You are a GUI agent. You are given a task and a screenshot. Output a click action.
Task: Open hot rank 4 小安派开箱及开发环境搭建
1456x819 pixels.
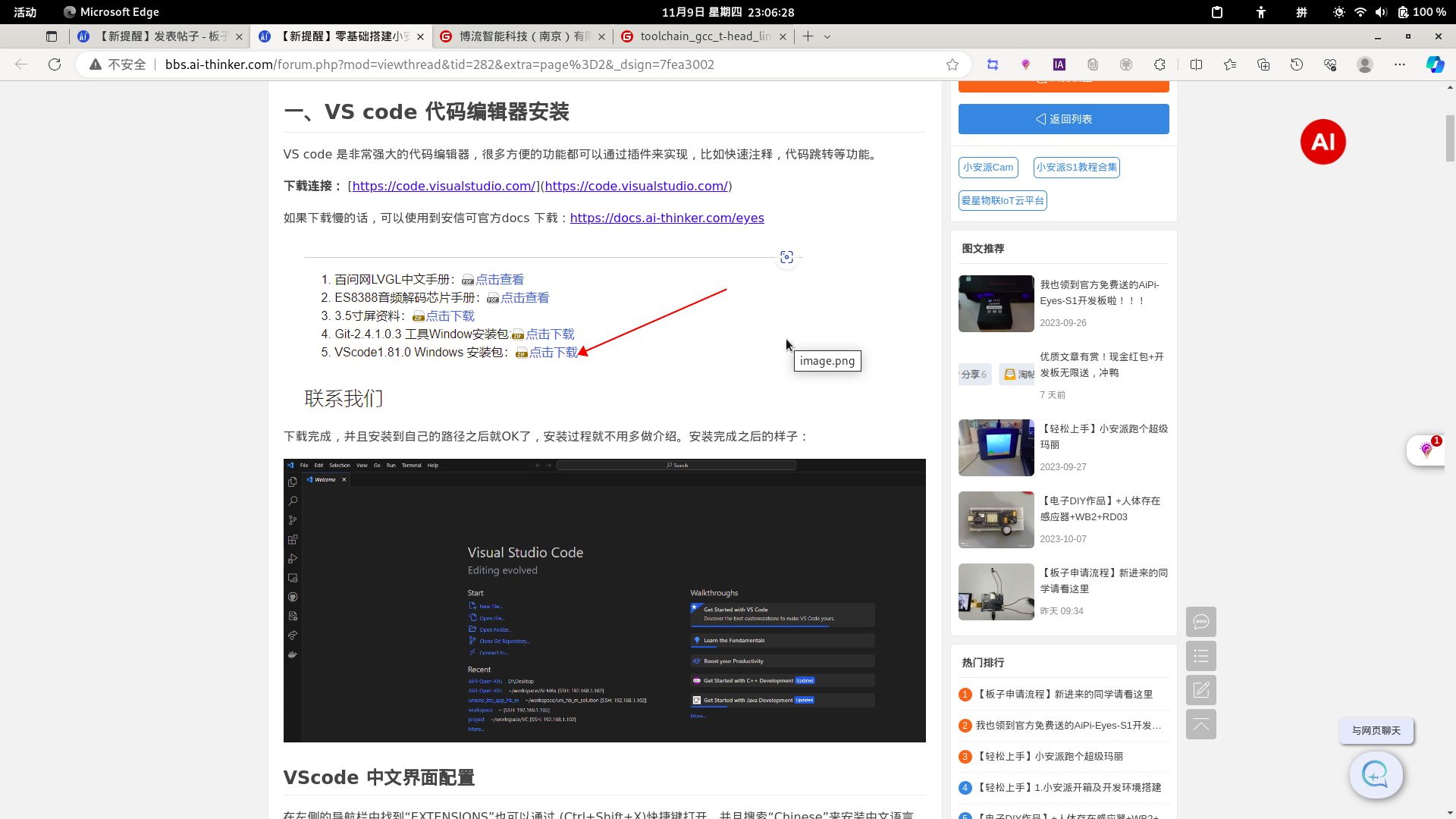(x=1068, y=788)
